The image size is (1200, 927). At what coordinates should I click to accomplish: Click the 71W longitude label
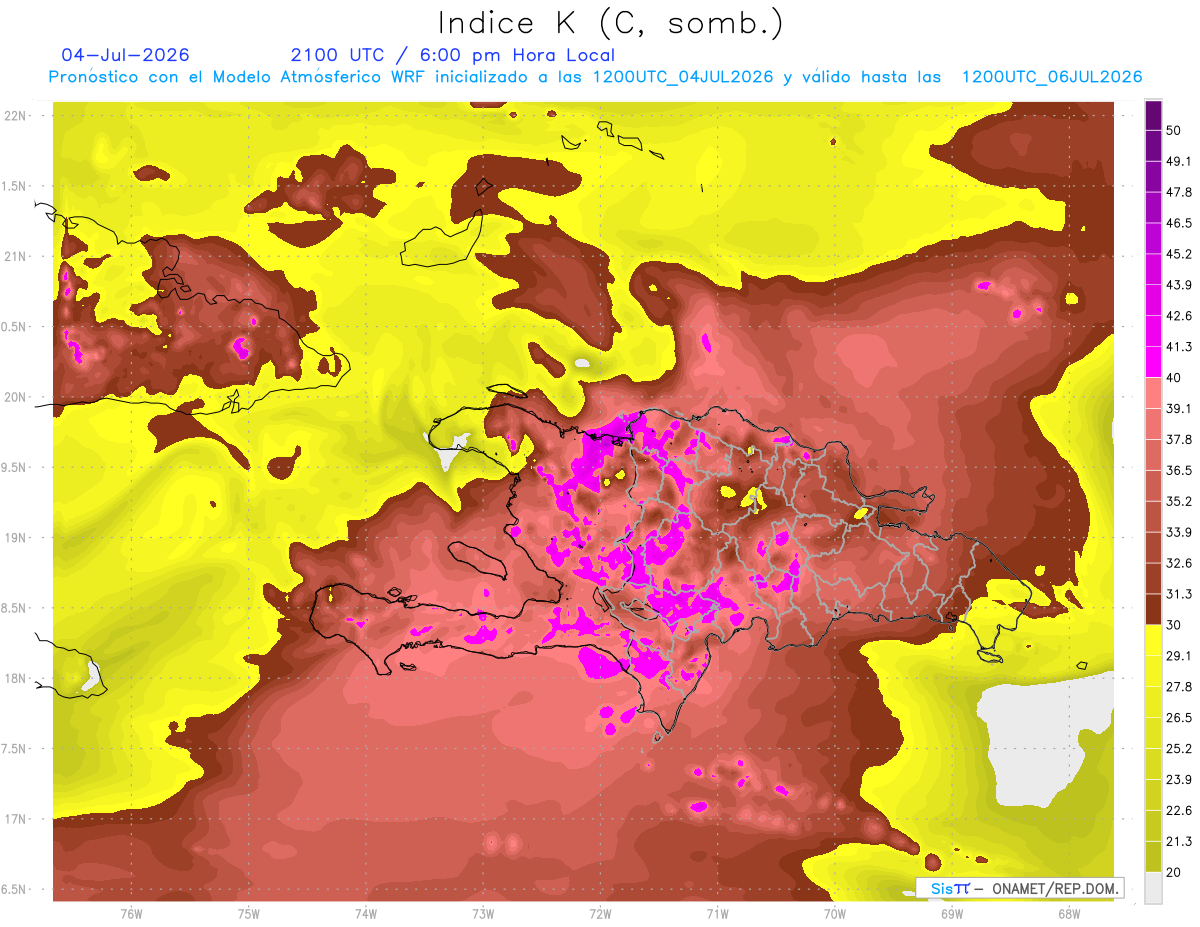click(717, 914)
